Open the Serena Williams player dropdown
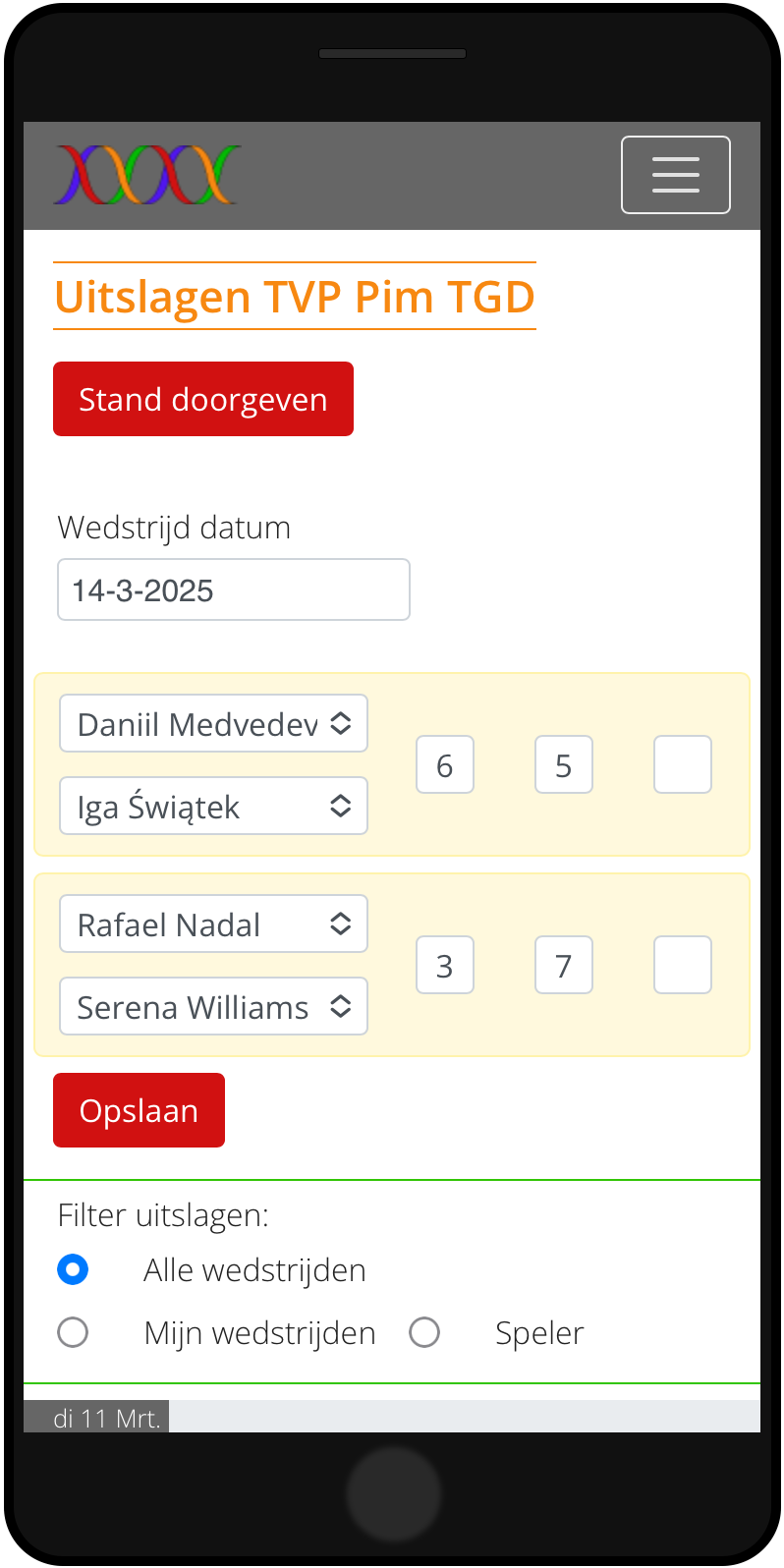The image size is (784, 1568). point(214,1006)
